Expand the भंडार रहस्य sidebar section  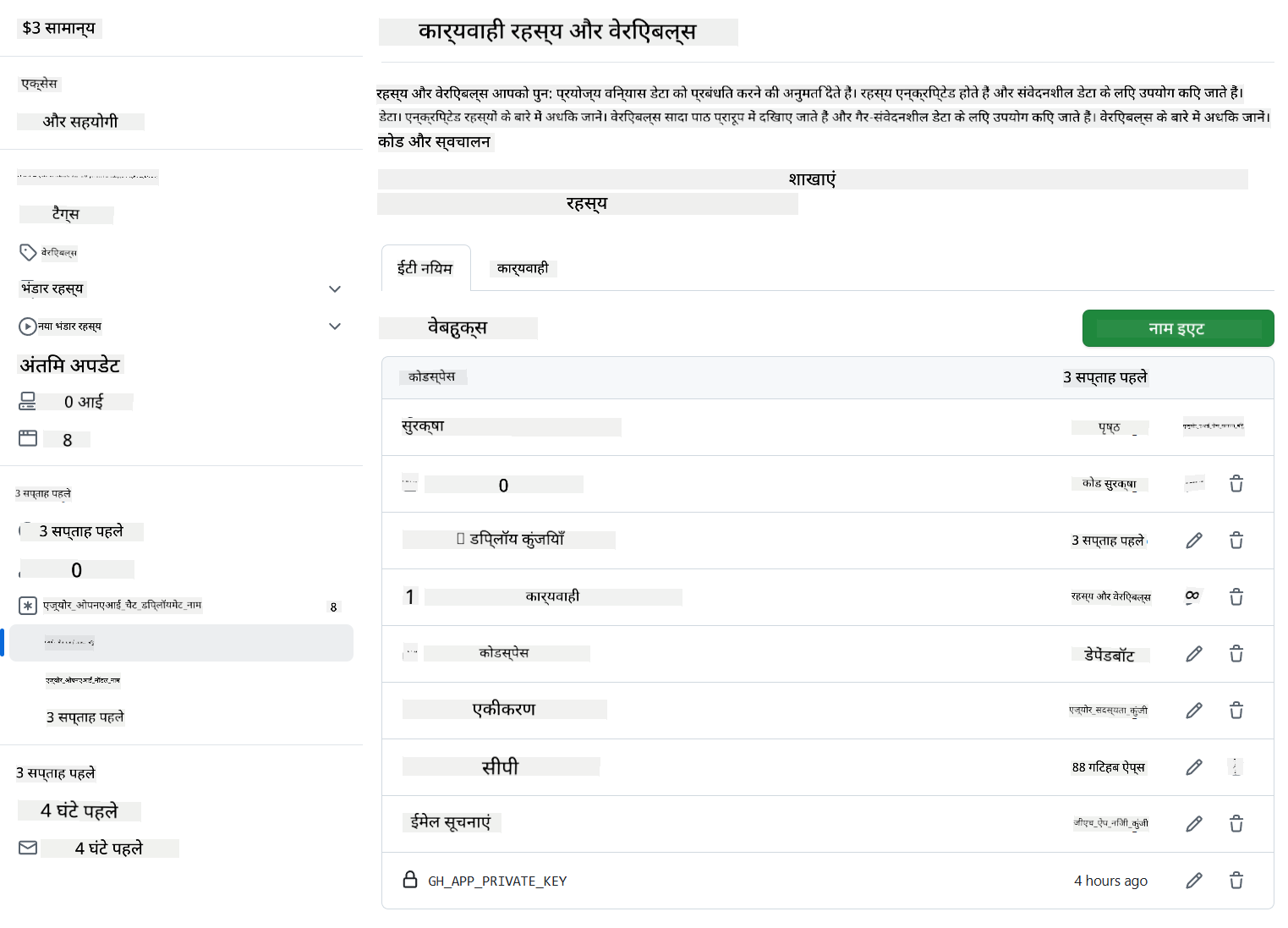coord(335,289)
